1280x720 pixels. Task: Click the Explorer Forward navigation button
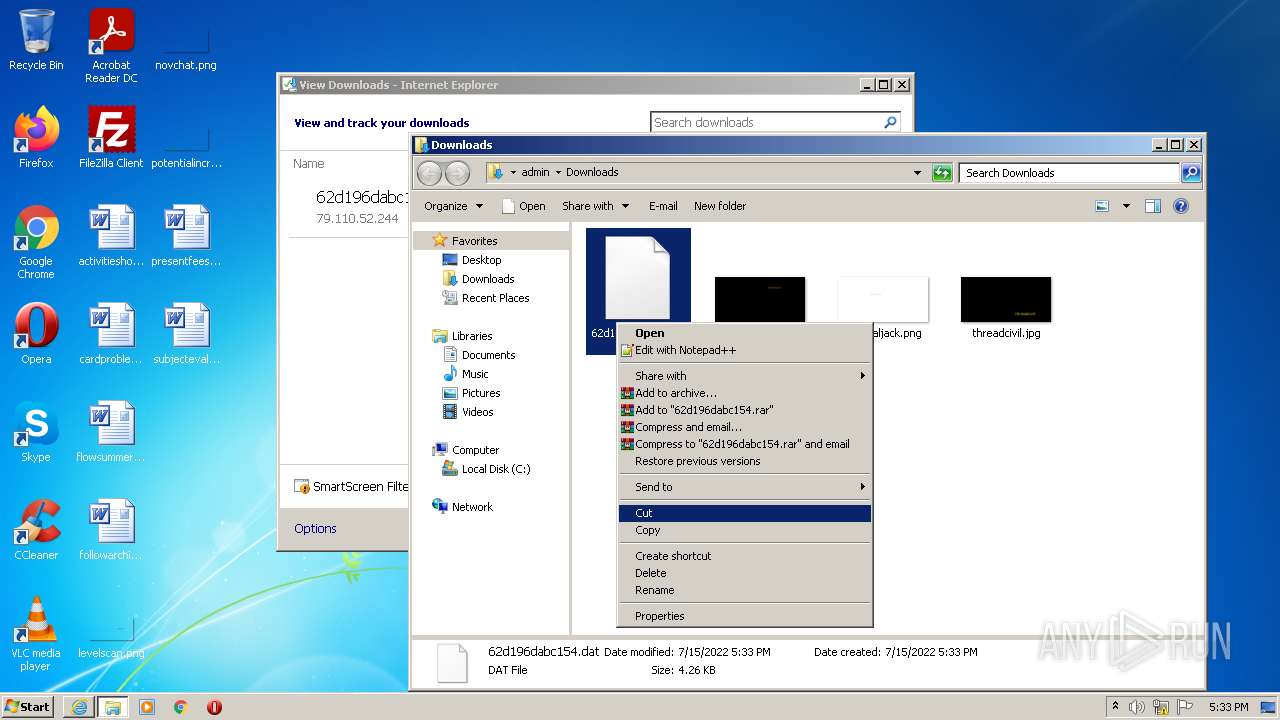[x=457, y=173]
